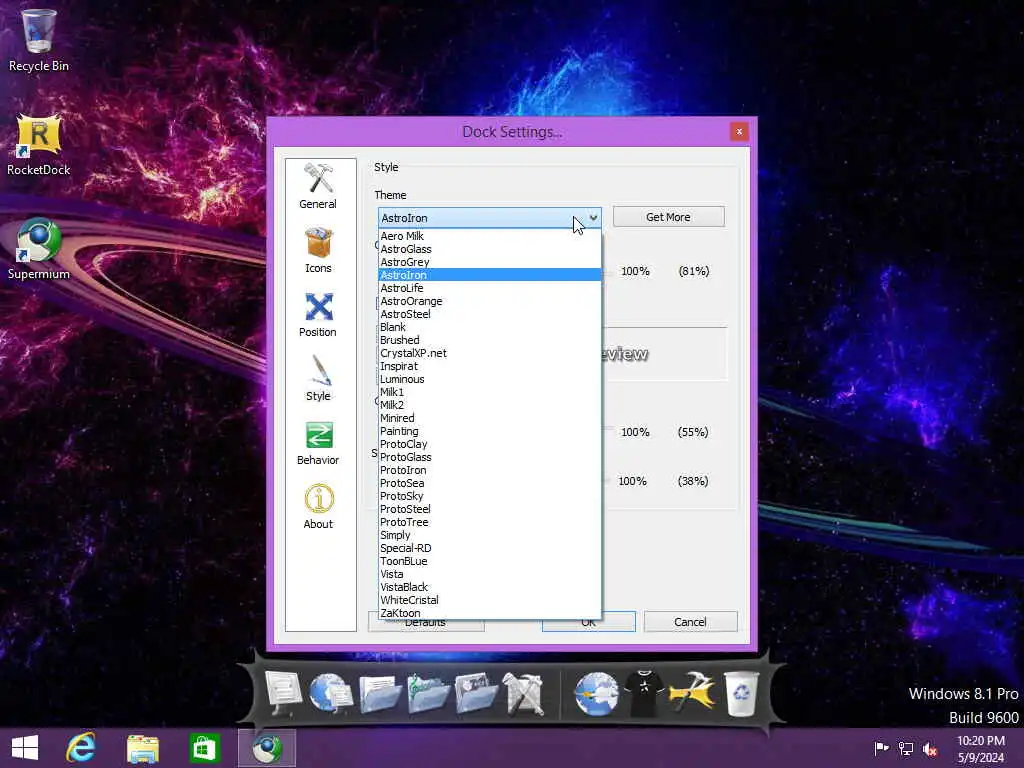Image resolution: width=1024 pixels, height=768 pixels.
Task: Choose the Aero Milk theme
Action: point(490,236)
